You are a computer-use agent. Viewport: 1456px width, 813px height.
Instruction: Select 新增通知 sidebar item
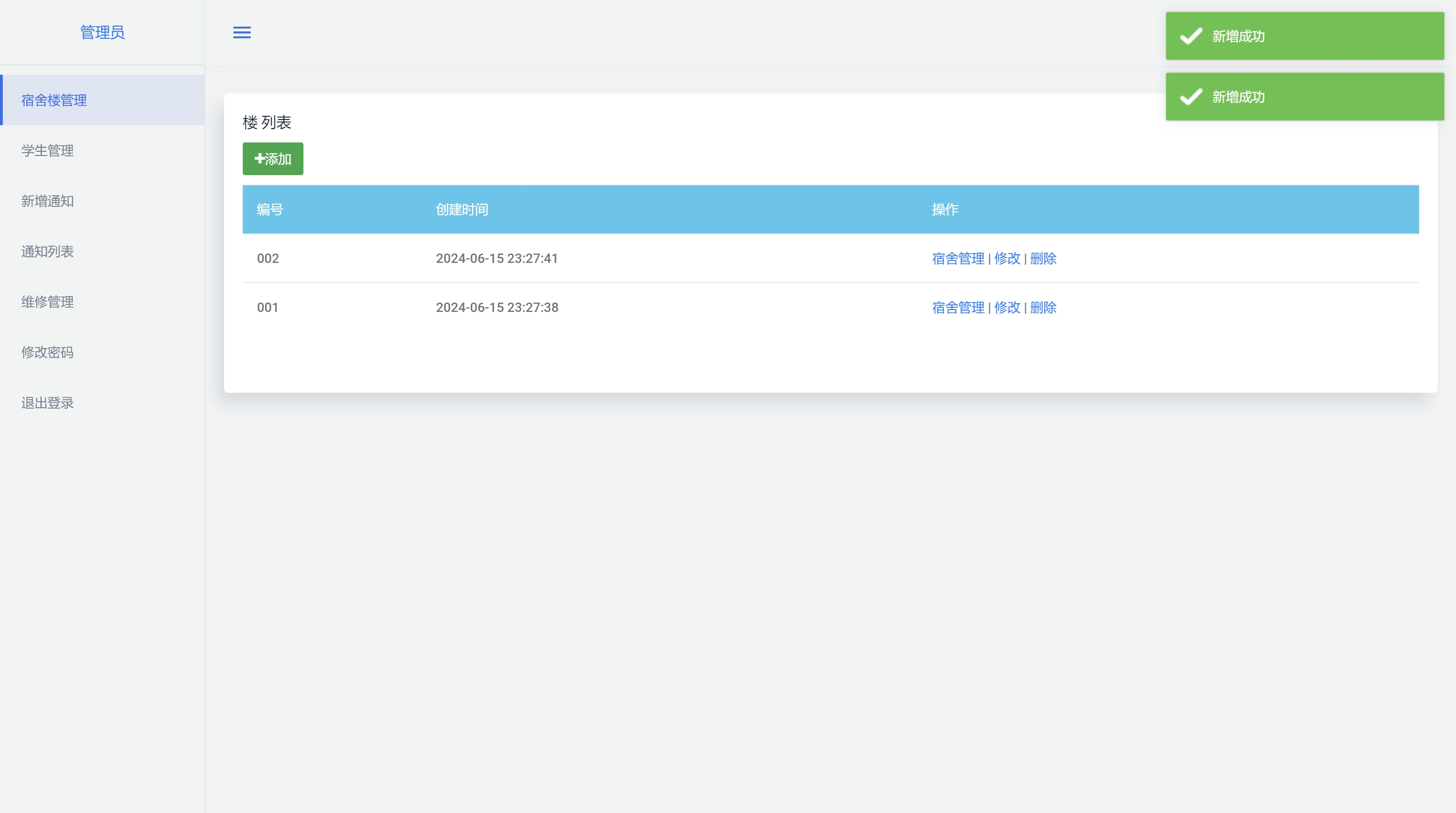[x=48, y=201]
